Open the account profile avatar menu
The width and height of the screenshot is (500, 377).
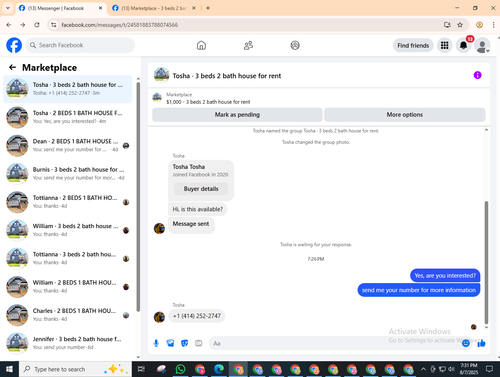pyautogui.click(x=482, y=45)
